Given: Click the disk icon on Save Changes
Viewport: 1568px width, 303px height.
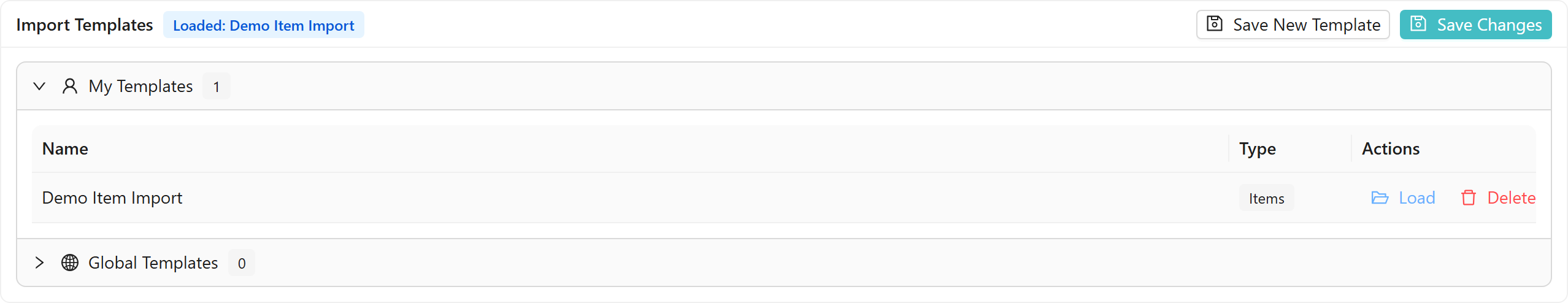Looking at the screenshot, I should [1418, 24].
